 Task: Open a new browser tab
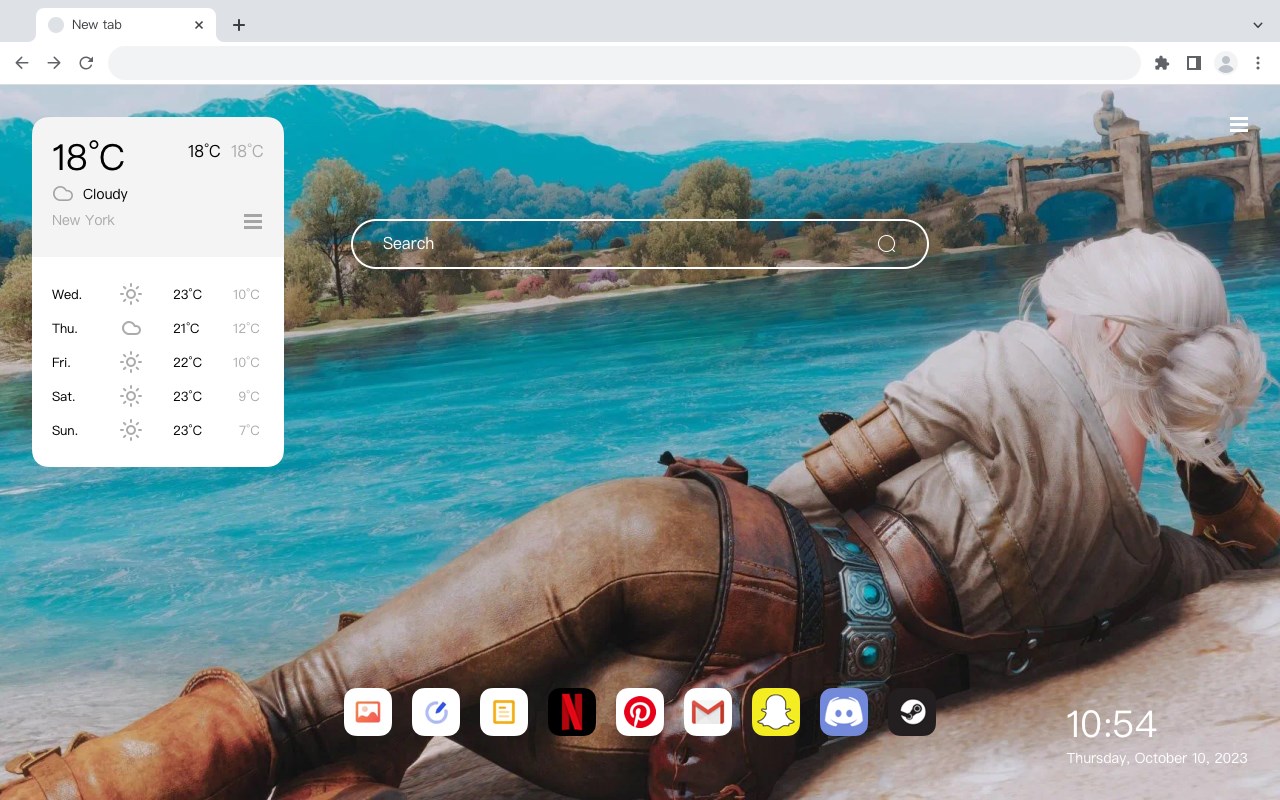coord(239,25)
